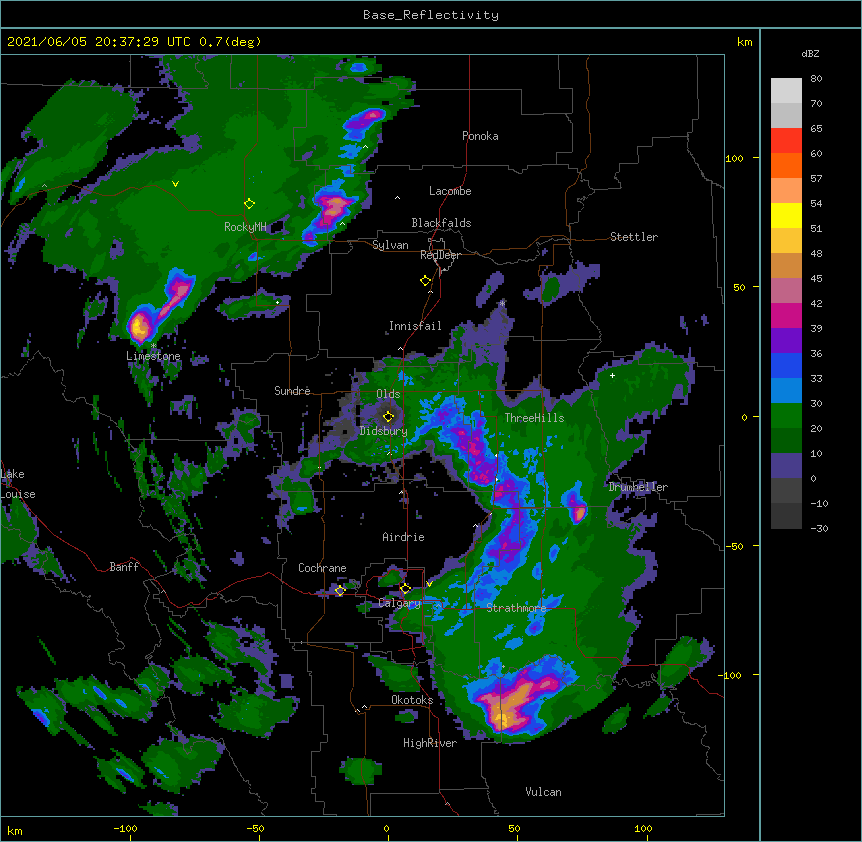This screenshot has width=862, height=842.
Task: Click the red 65 dBZ legend color
Action: click(786, 141)
